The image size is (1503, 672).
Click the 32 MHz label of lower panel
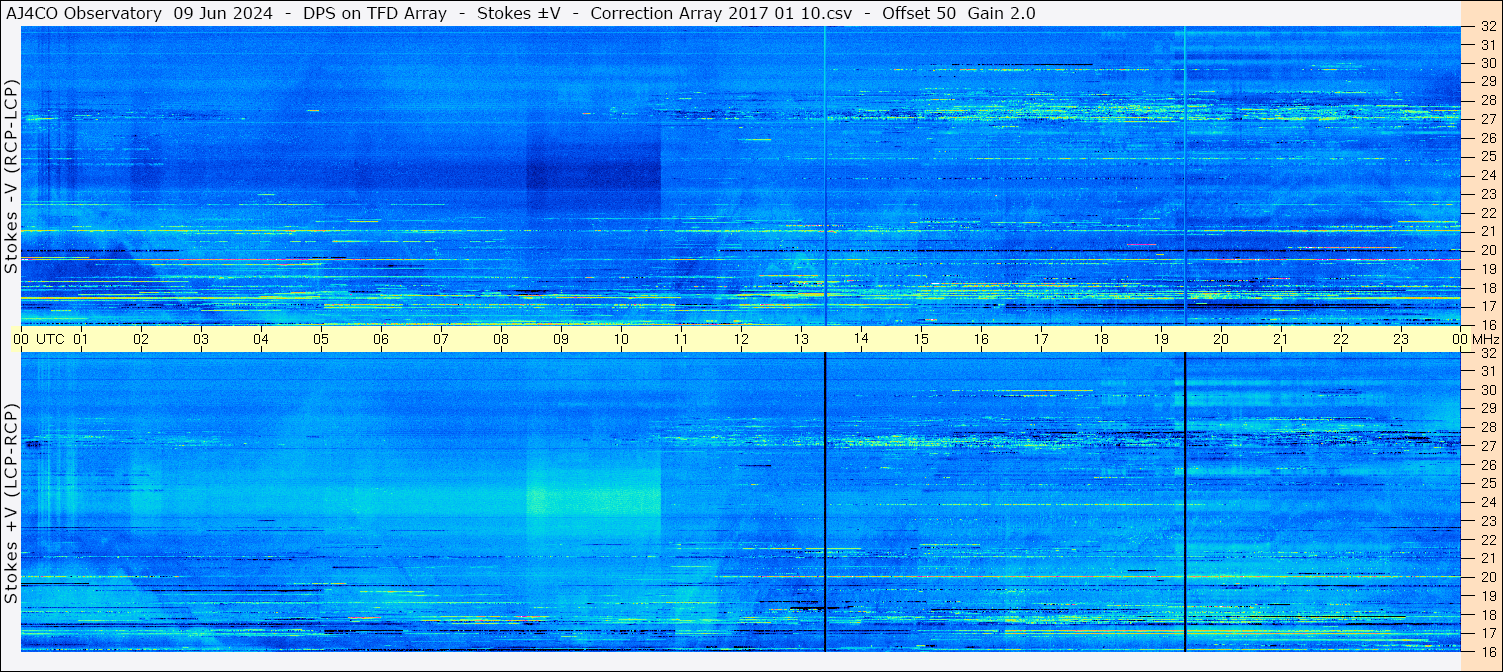click(1488, 353)
